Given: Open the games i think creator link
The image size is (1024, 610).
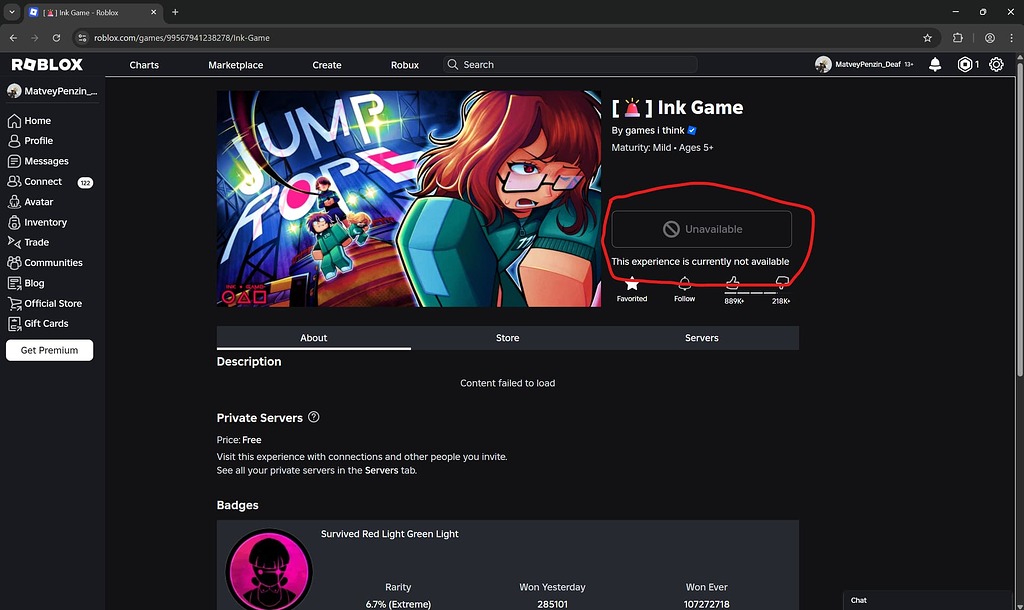Looking at the screenshot, I should pos(655,130).
